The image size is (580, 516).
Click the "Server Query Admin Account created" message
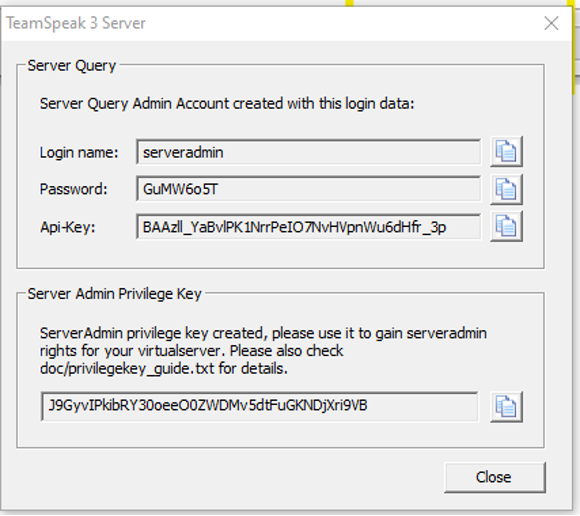click(227, 104)
